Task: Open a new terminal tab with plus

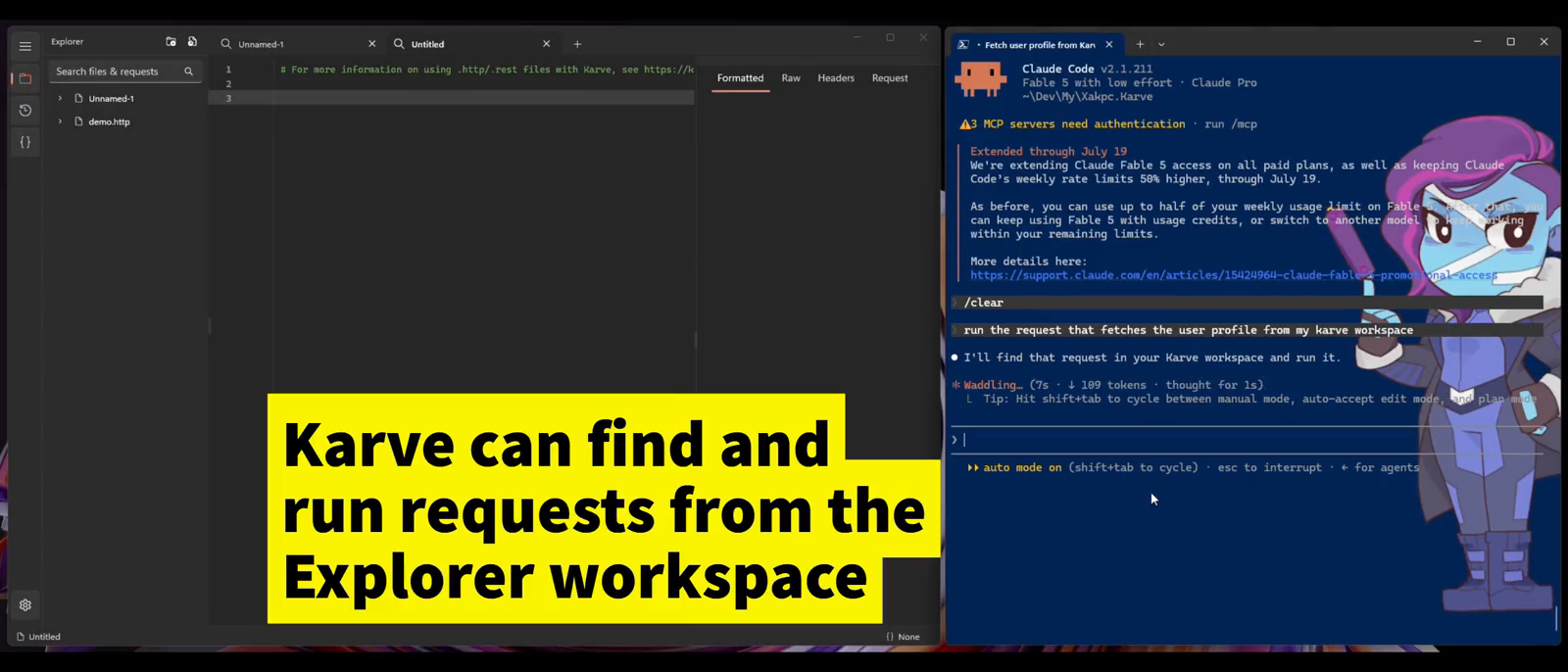Action: click(x=1140, y=44)
